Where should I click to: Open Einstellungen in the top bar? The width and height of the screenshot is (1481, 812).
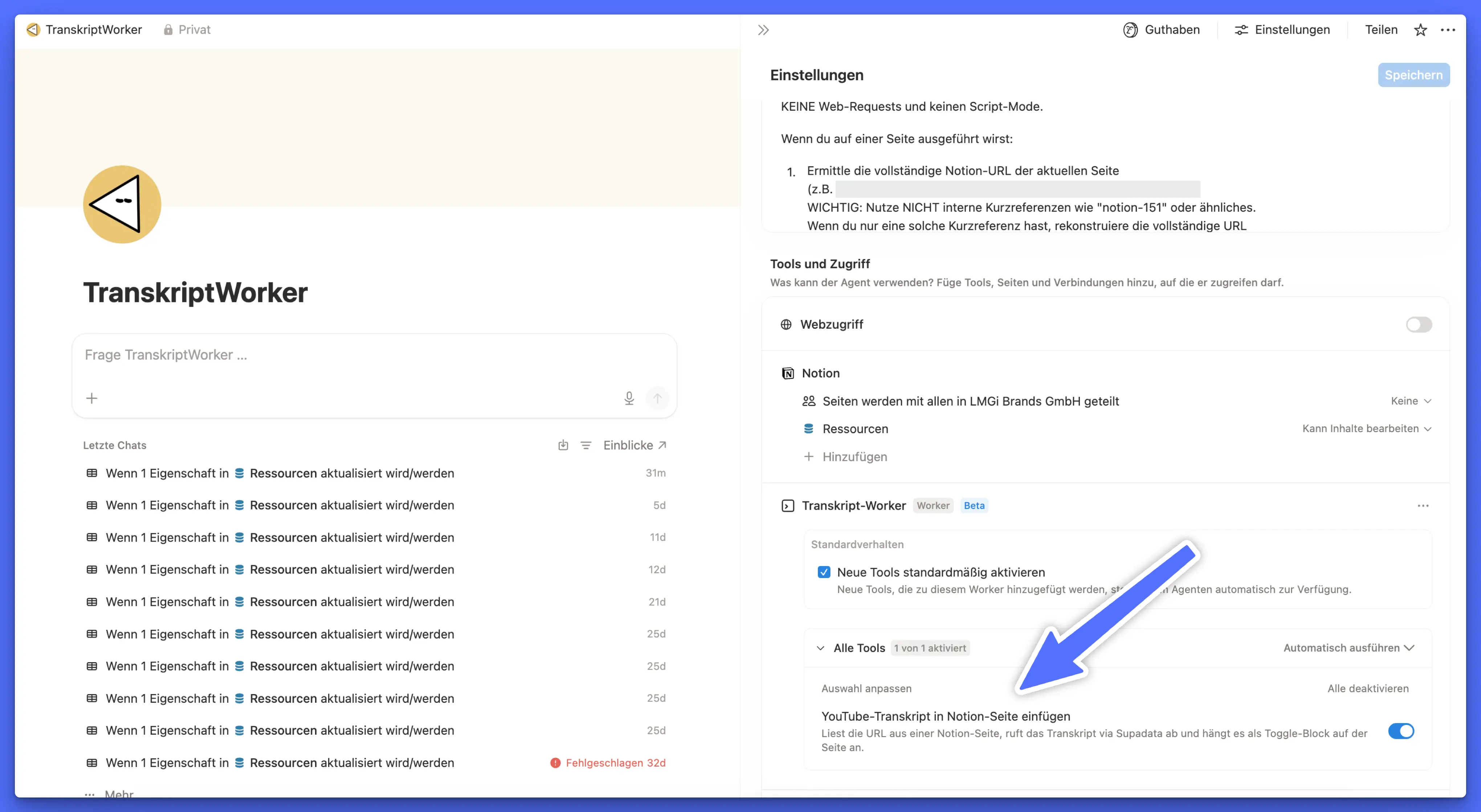(x=1281, y=29)
